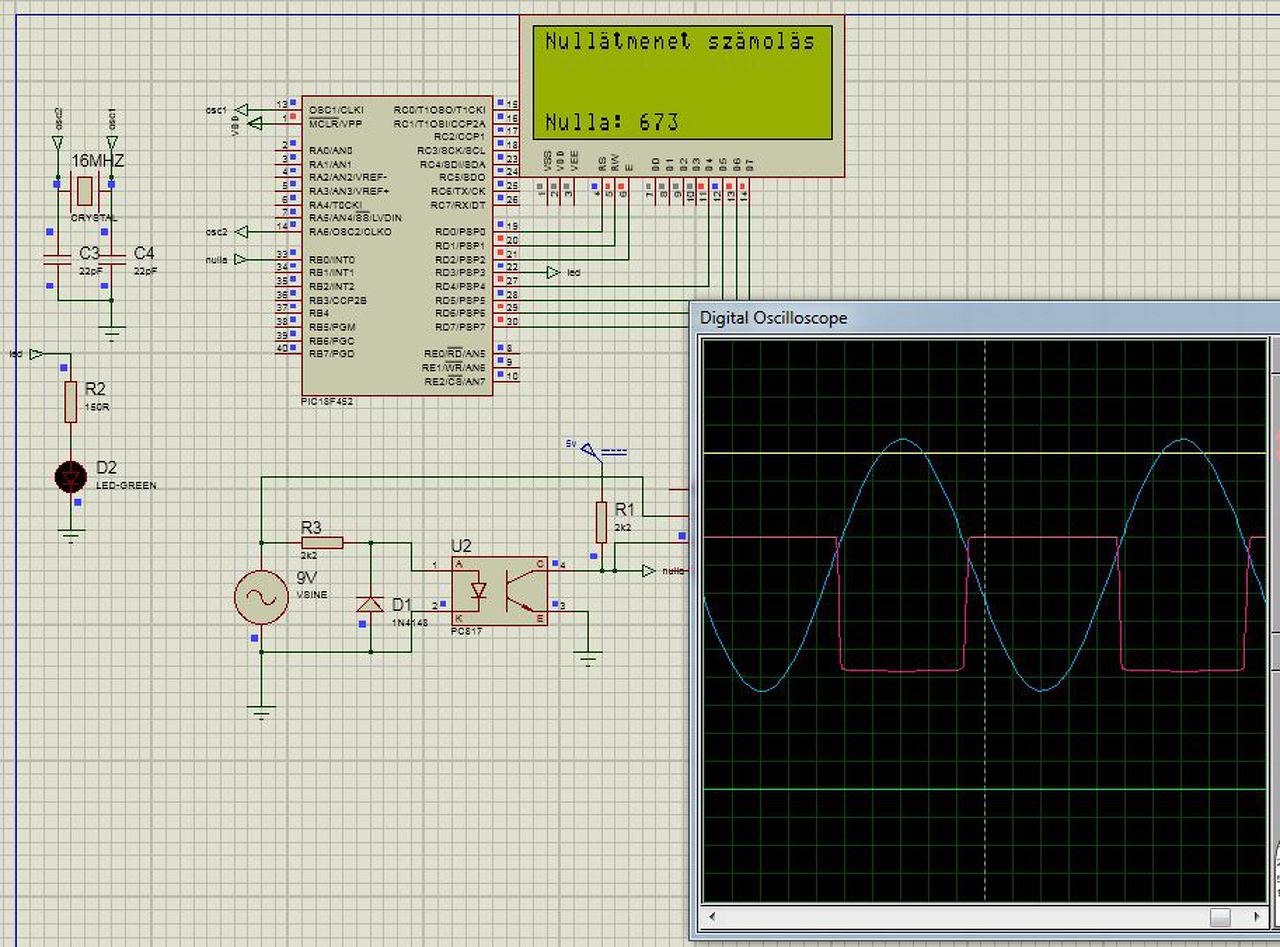Select resistor R1 2k2
Screen dimensions: 1280x947
(601, 522)
